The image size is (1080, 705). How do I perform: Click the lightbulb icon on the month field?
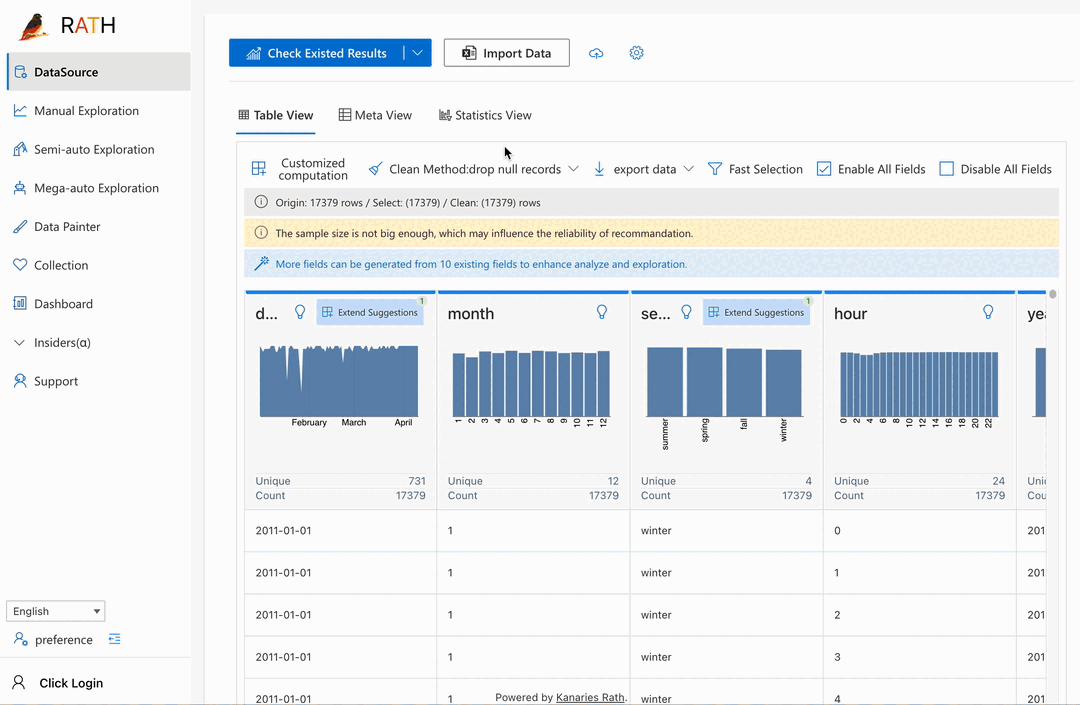602,312
